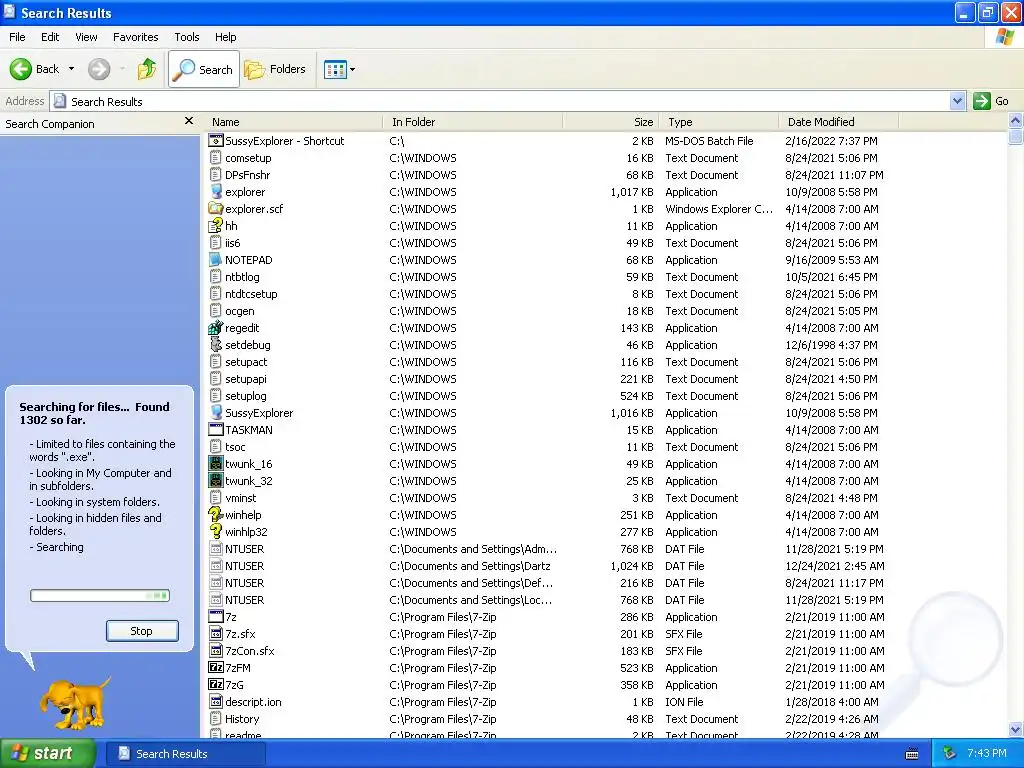The height and width of the screenshot is (768, 1024).
Task: Open the View menu
Action: click(86, 37)
